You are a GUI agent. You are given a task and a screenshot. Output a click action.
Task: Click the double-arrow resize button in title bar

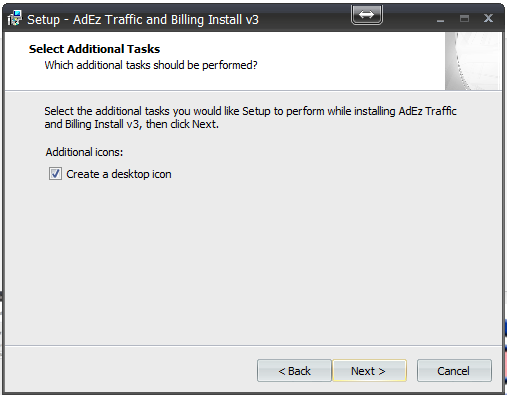click(367, 15)
